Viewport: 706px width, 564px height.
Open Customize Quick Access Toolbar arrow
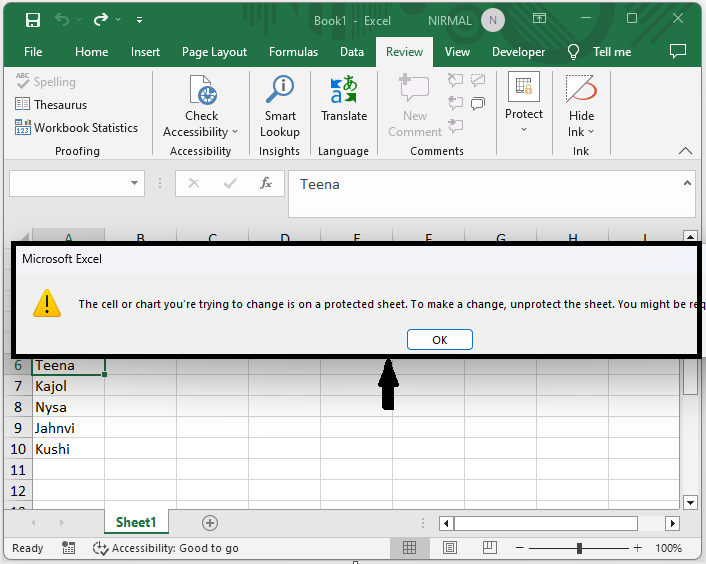140,20
